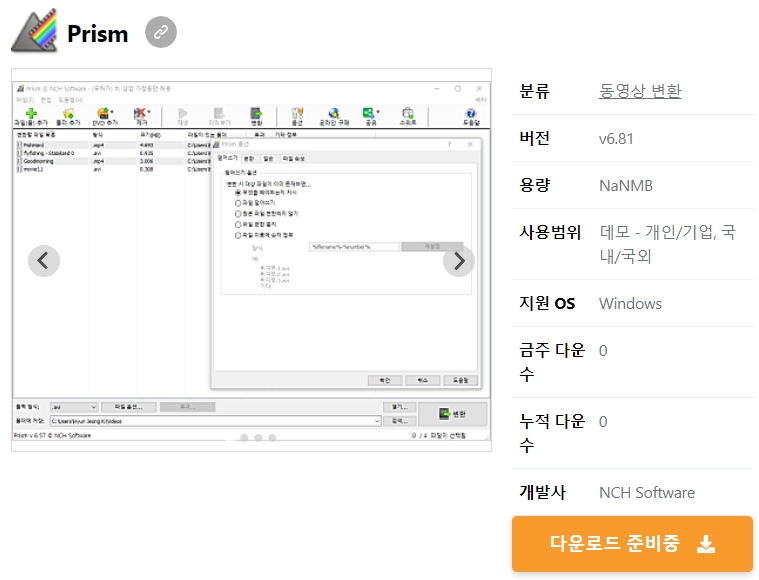Click the 누적 다운수 count value 0
Viewport: 759px width, 580px height.
pyautogui.click(x=603, y=422)
